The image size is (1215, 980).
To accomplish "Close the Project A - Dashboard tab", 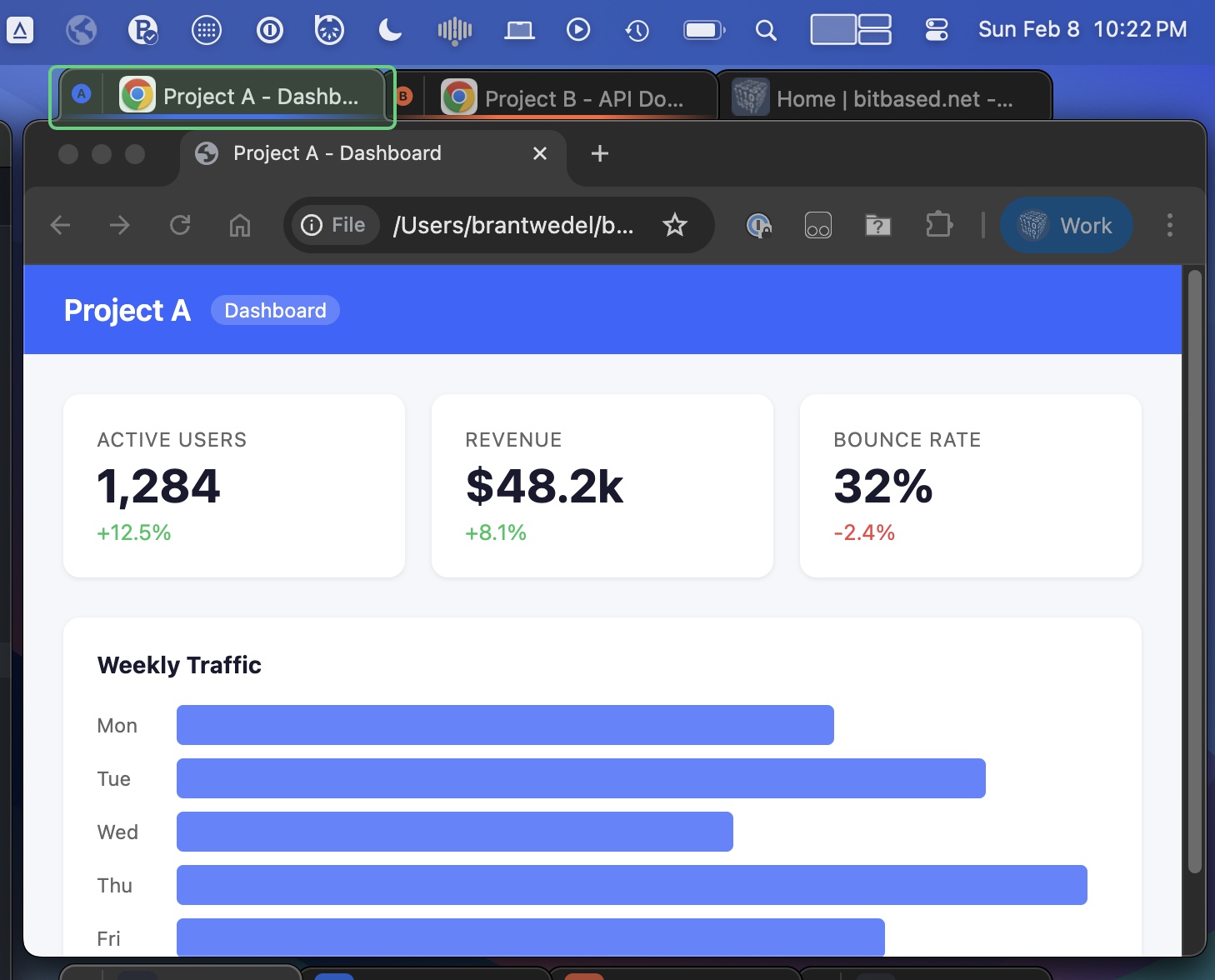I will (x=540, y=153).
